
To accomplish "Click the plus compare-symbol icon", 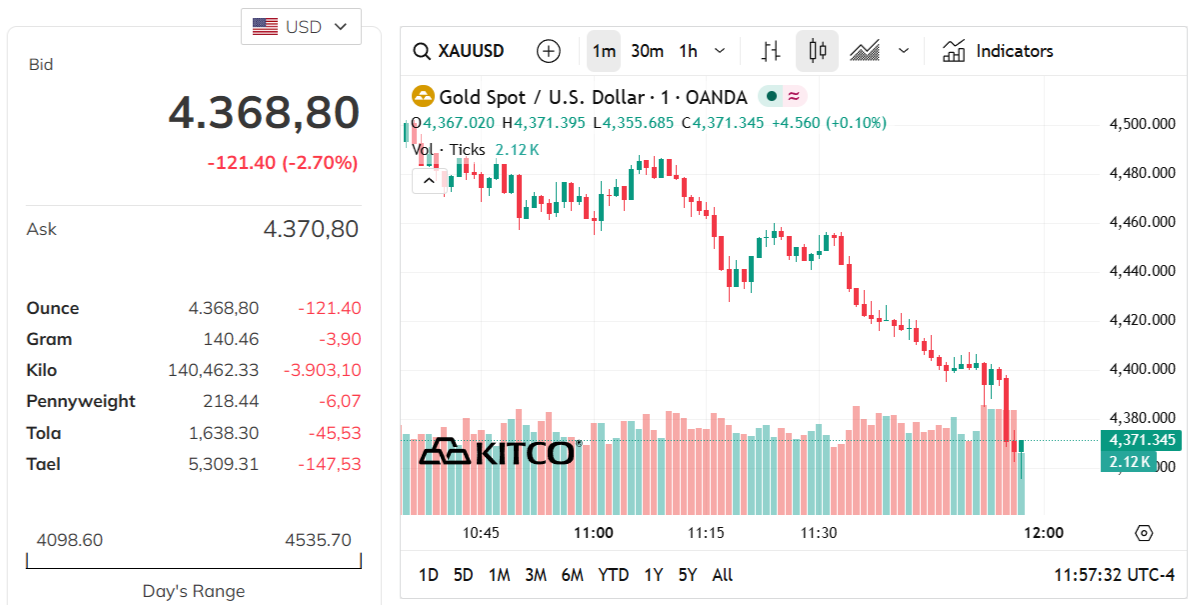I will coord(548,50).
